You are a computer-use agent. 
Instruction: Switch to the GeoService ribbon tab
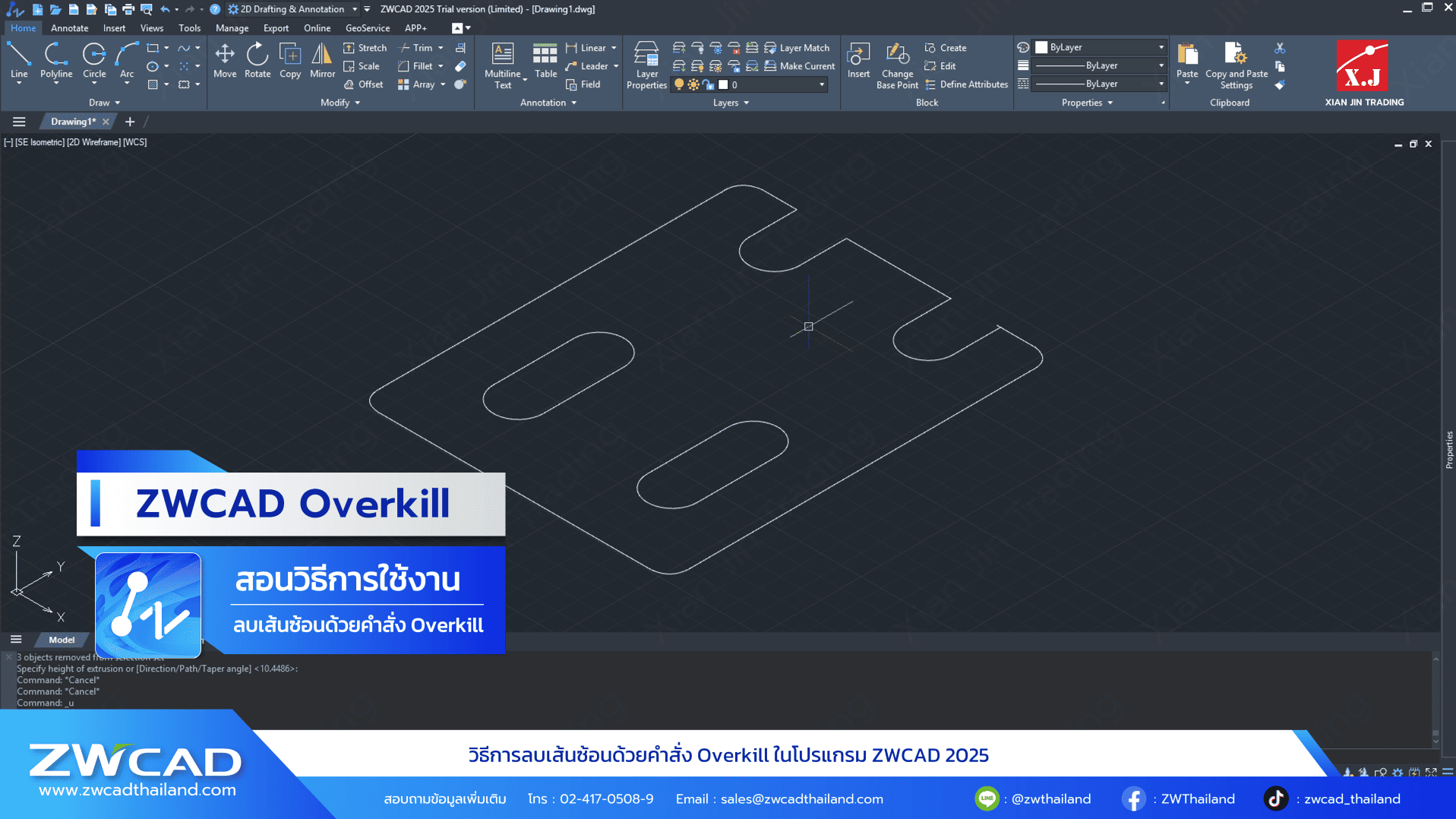click(x=368, y=28)
